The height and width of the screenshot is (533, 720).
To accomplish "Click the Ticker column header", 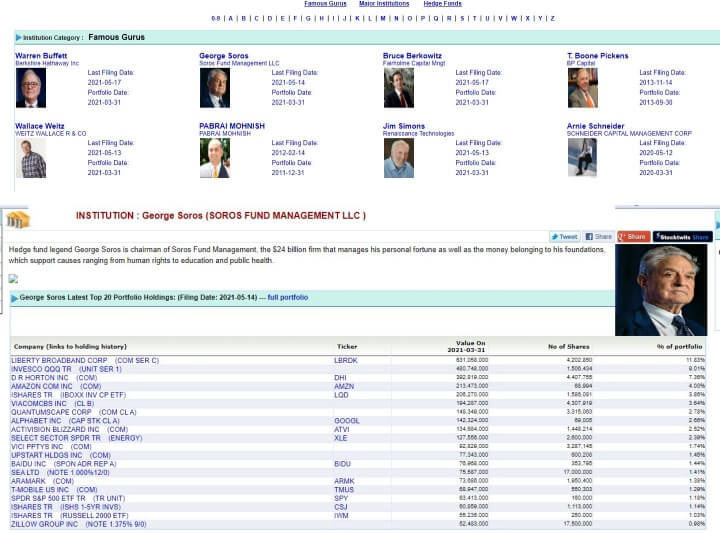I will pos(347,347).
